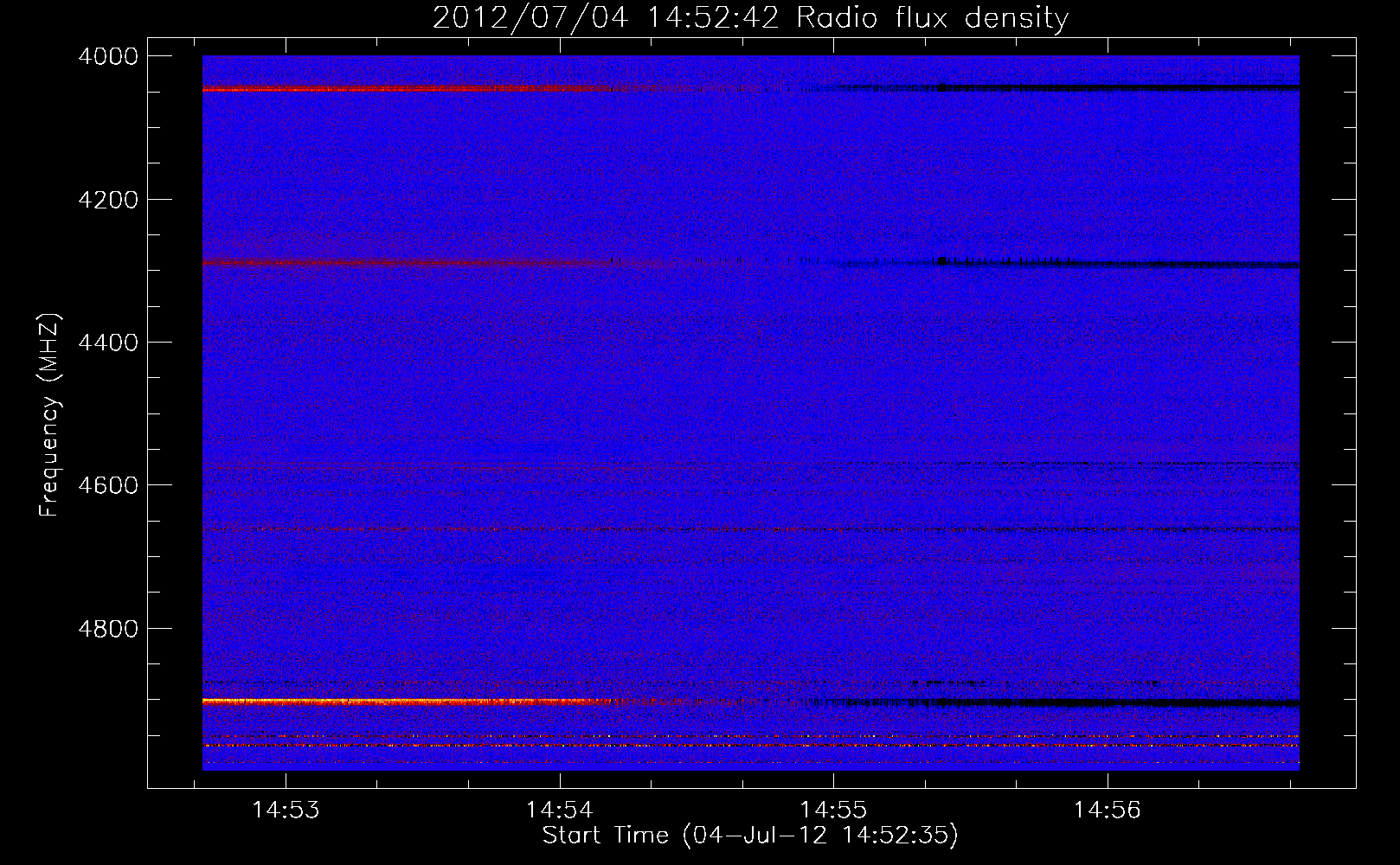Click the red emission band near 4050 MHz
Viewport: 1400px width, 865px height.
[x=407, y=89]
